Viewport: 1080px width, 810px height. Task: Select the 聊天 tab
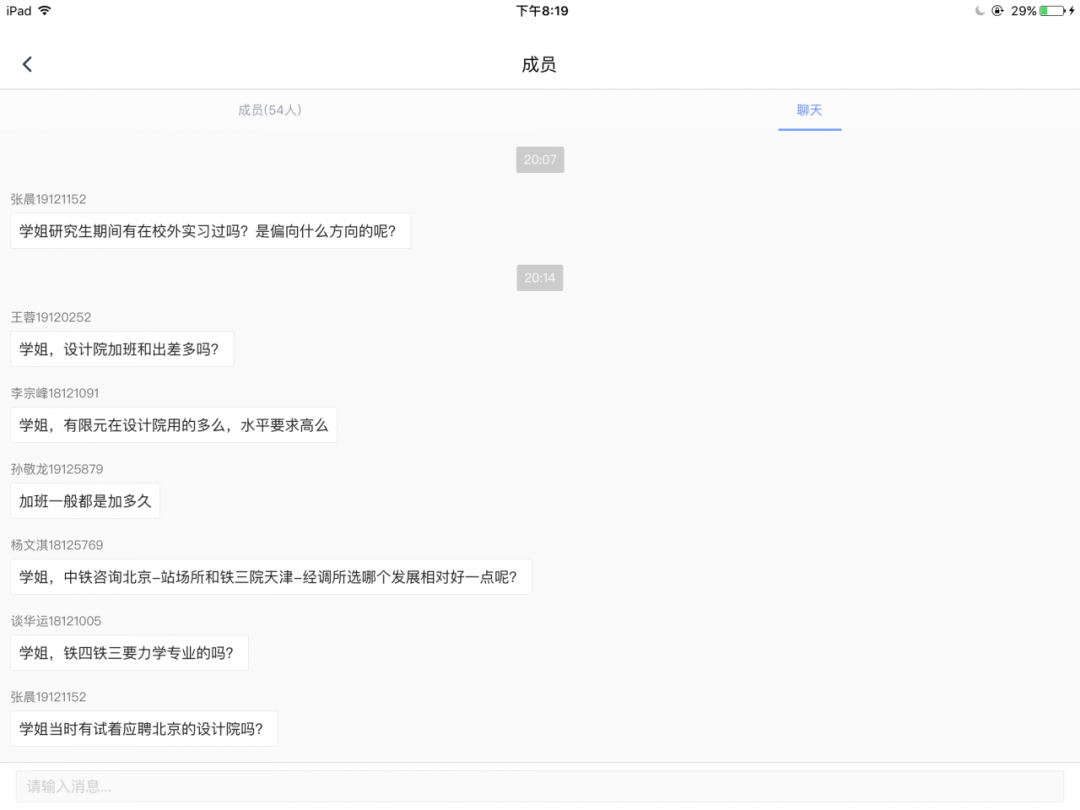809,110
